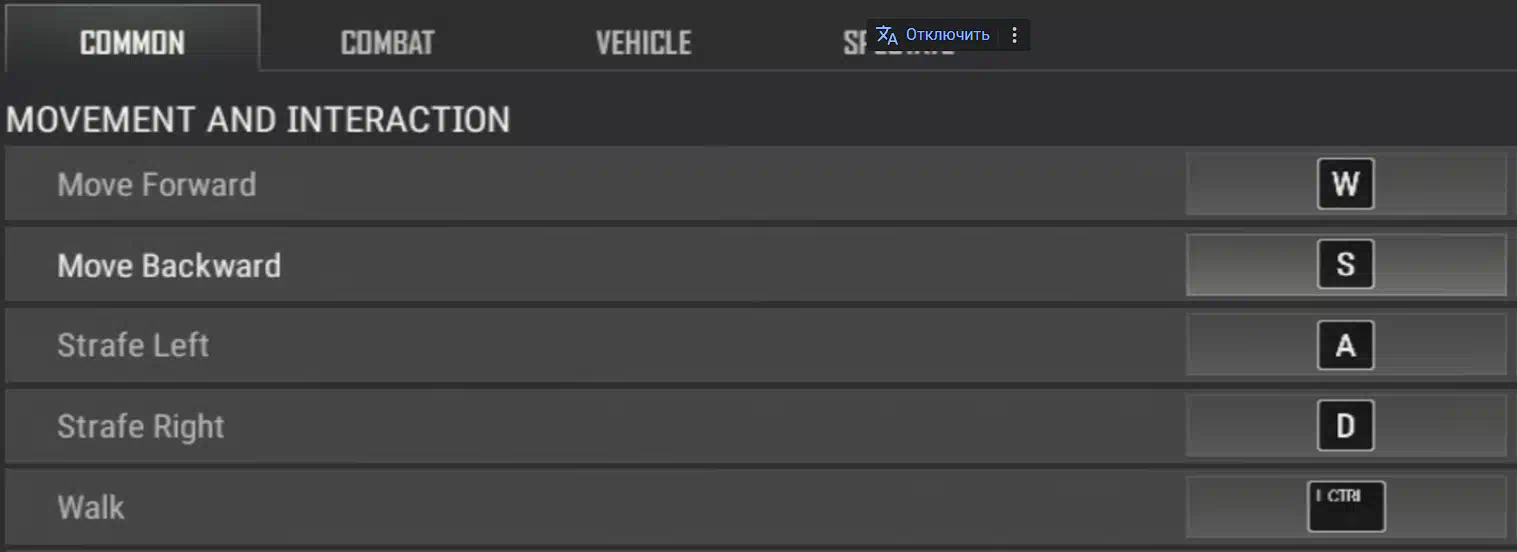Select the D key icon for Strafe Right
The height and width of the screenshot is (552, 1517).
[x=1345, y=426]
